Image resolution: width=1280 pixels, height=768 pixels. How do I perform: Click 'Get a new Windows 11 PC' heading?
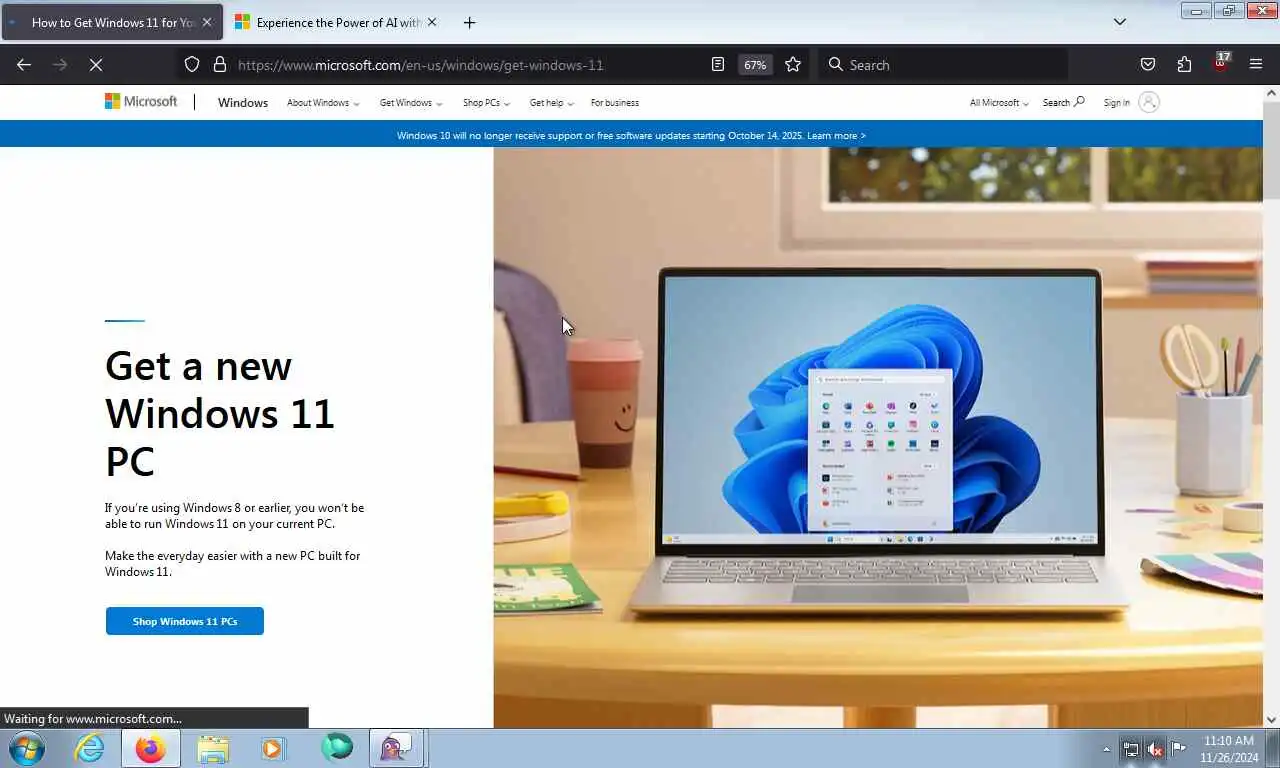(220, 414)
